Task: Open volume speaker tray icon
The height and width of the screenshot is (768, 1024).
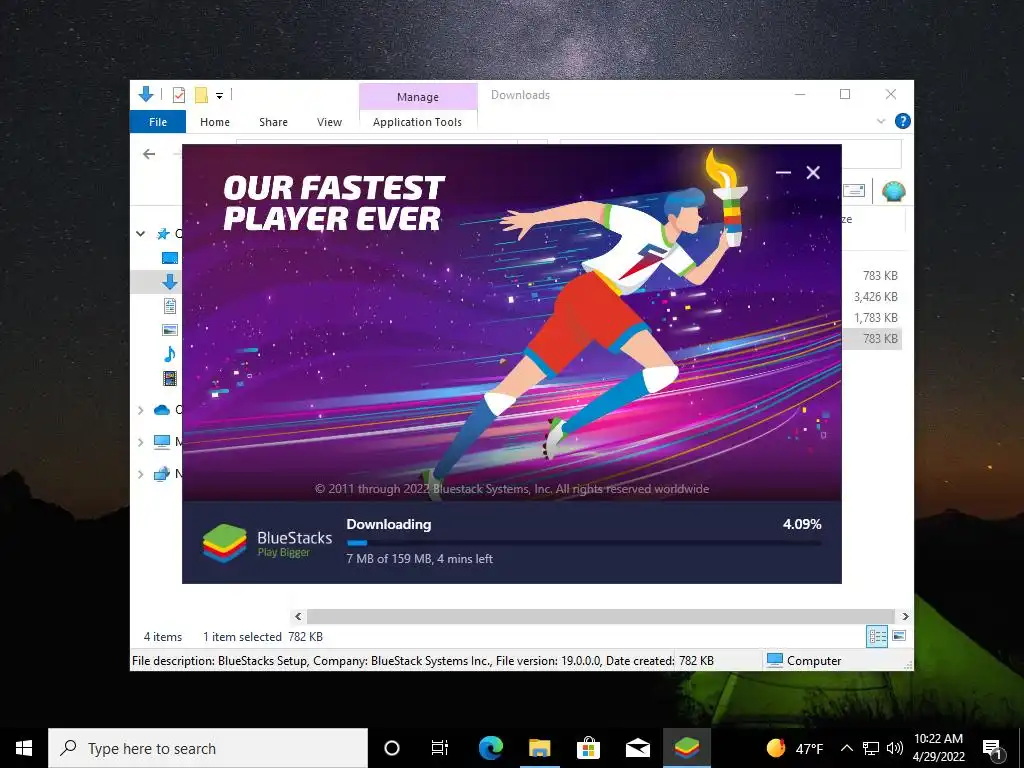Action: (895, 748)
